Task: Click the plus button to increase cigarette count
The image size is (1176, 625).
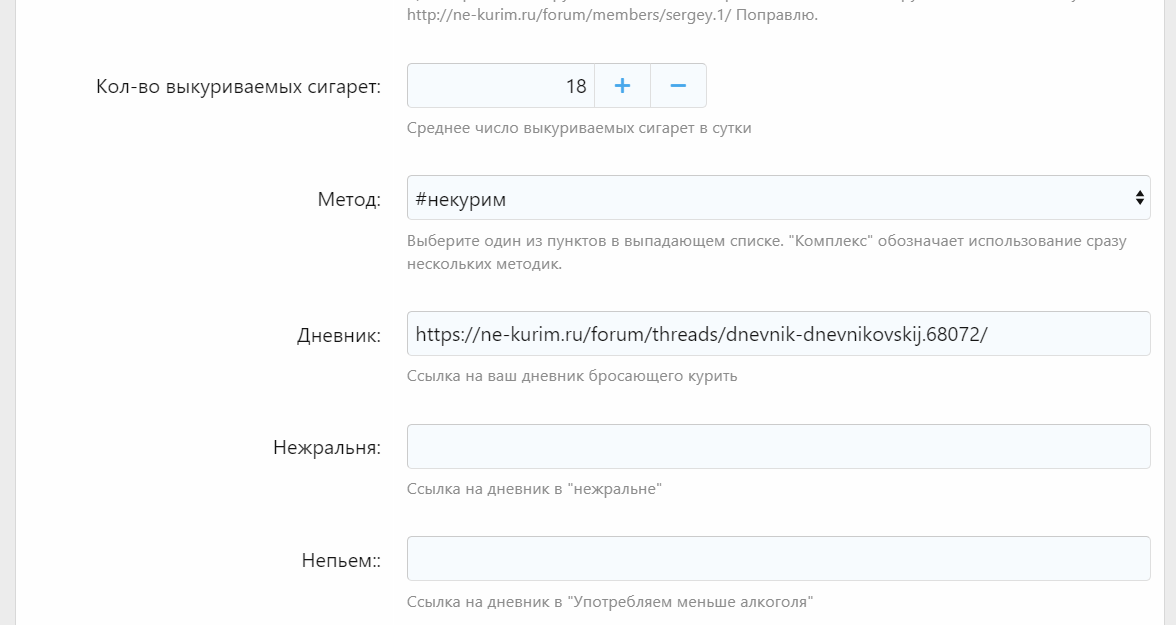Action: tap(622, 86)
